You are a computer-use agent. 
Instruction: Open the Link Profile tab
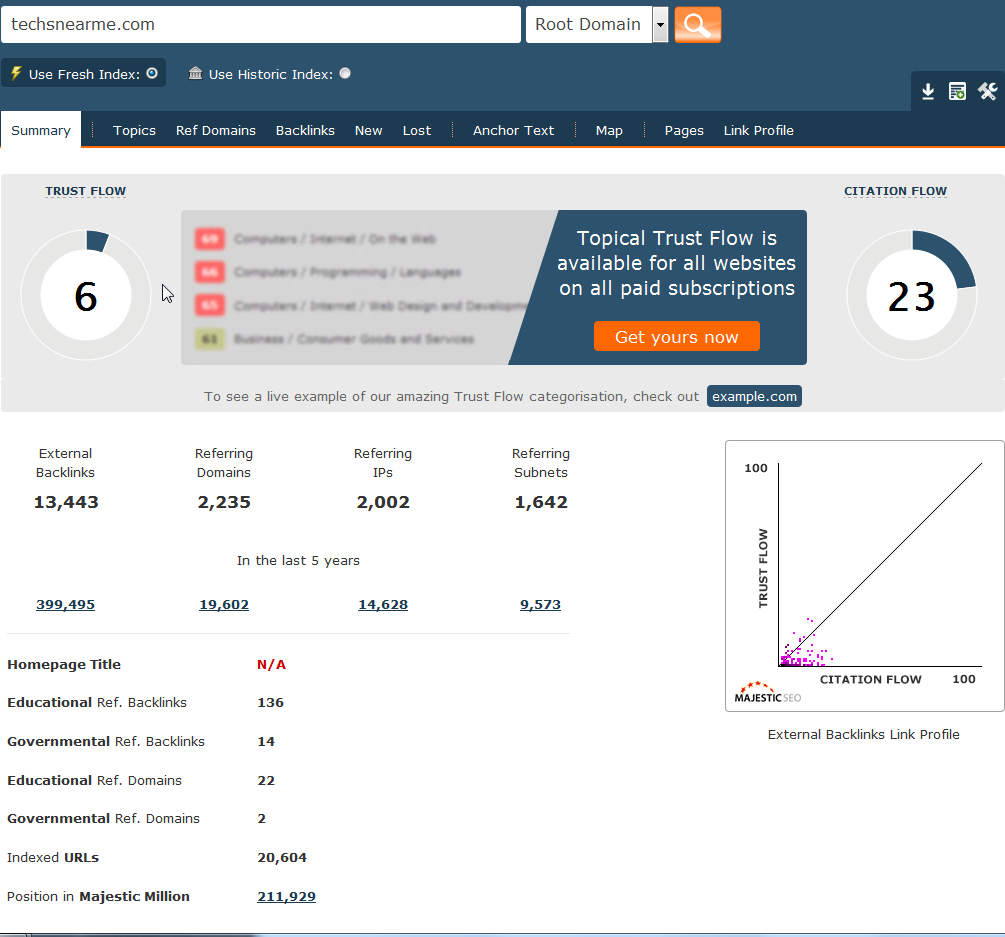pyautogui.click(x=758, y=130)
